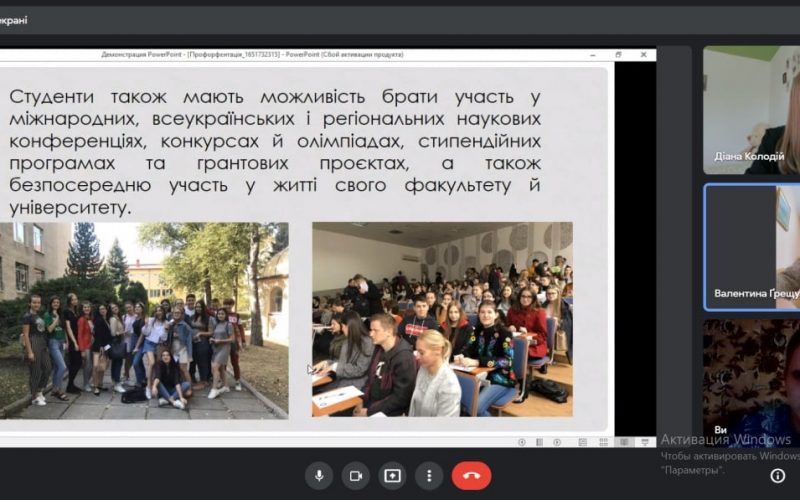Click the slide paragraph starting with "Студенти також"
The width and height of the screenshot is (800, 500).
[x=275, y=152]
